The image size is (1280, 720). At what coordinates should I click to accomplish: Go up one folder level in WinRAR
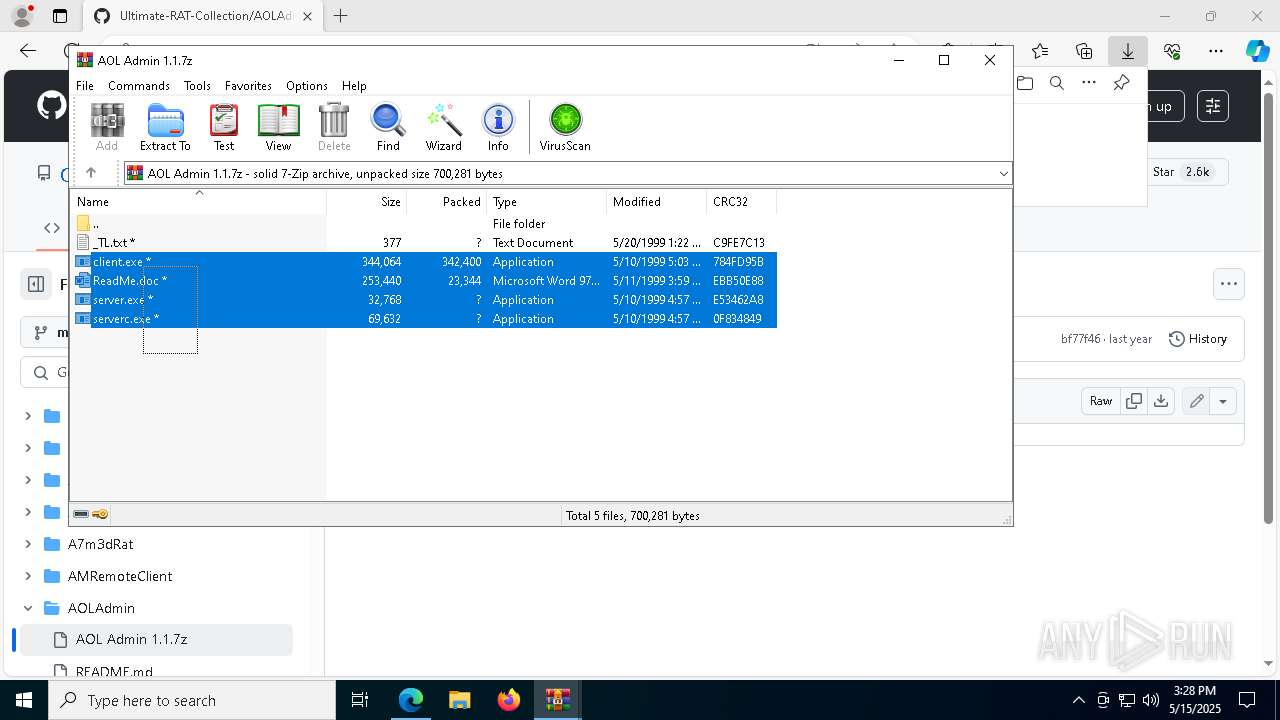click(91, 173)
